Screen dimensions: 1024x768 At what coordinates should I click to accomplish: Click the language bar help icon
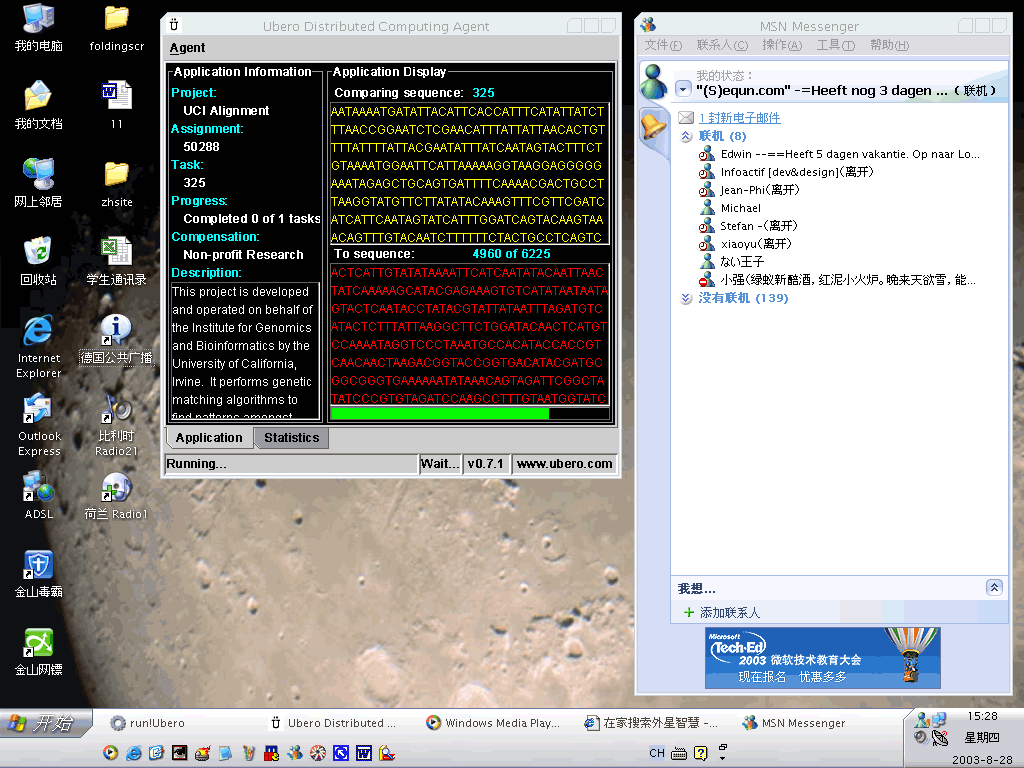[701, 754]
